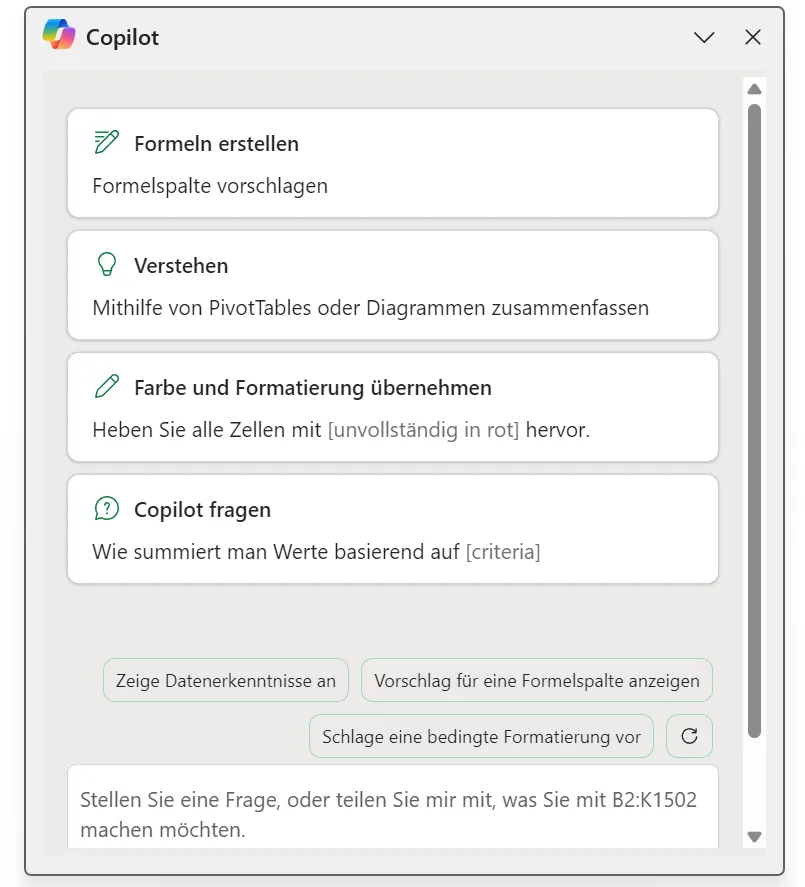
Task: Refresh the suggested prompts
Action: 689,736
